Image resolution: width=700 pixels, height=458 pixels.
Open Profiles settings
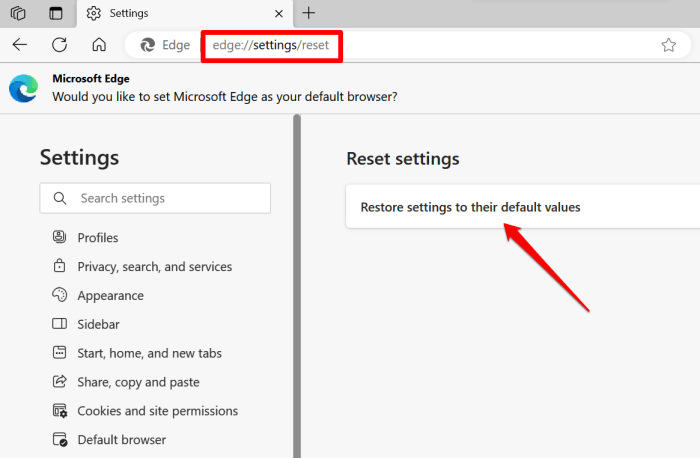(x=97, y=238)
